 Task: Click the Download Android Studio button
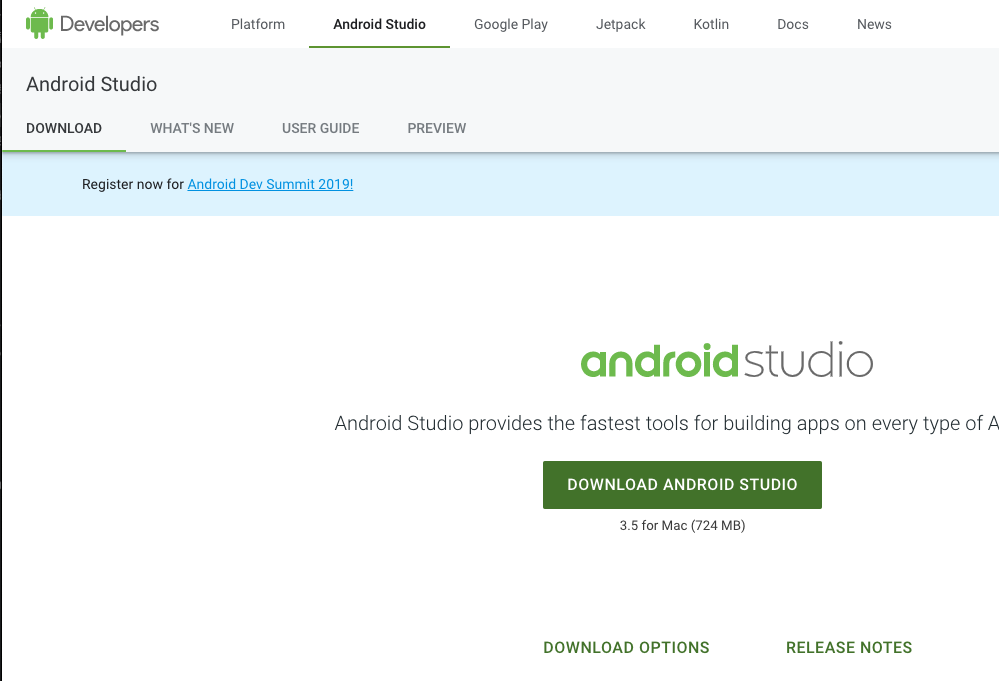[x=682, y=485]
